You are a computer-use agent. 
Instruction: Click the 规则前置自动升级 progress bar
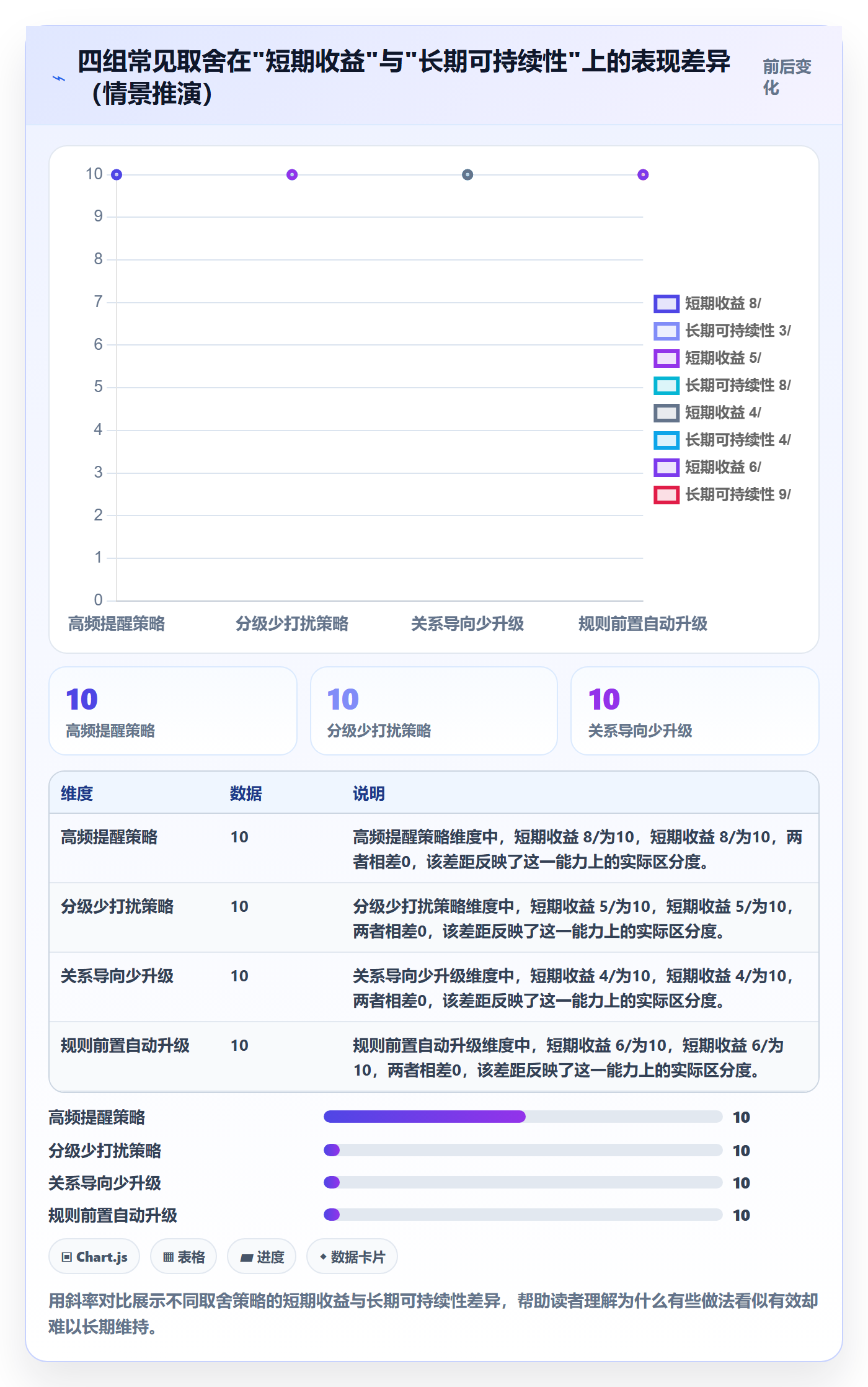point(523,1215)
